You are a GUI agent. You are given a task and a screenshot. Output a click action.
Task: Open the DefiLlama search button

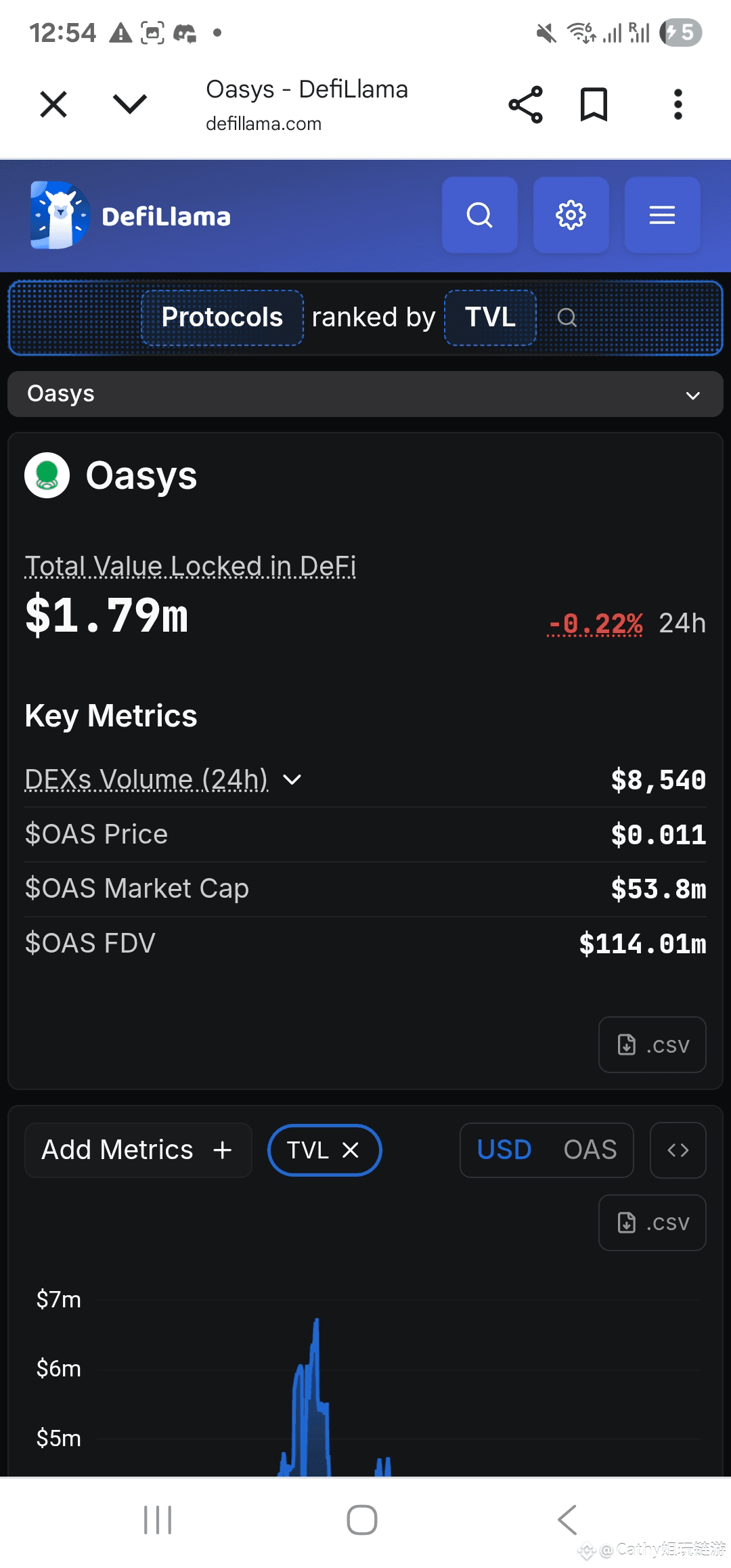pyautogui.click(x=479, y=215)
